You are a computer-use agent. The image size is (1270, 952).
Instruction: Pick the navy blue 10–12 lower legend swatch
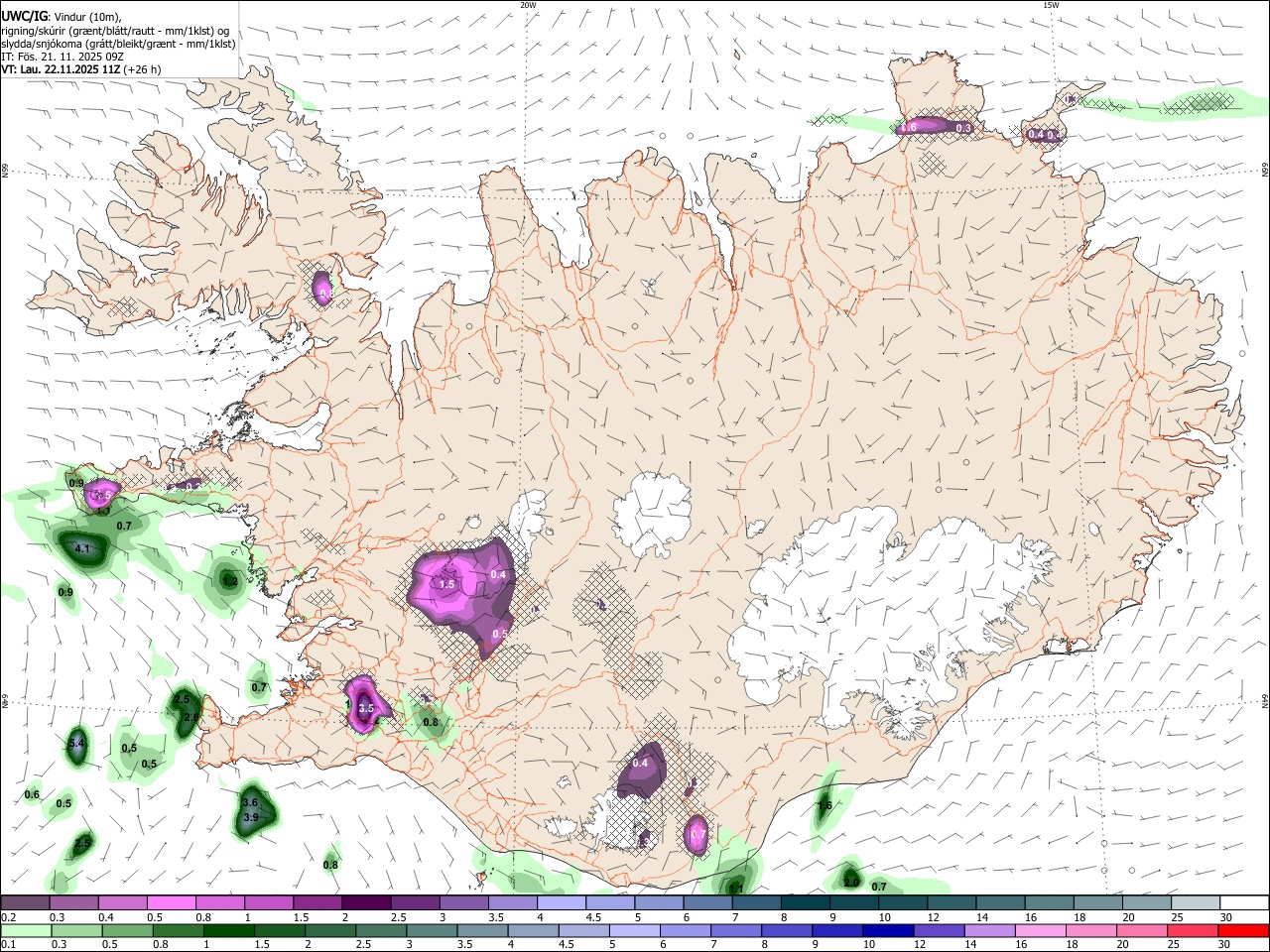(887, 930)
